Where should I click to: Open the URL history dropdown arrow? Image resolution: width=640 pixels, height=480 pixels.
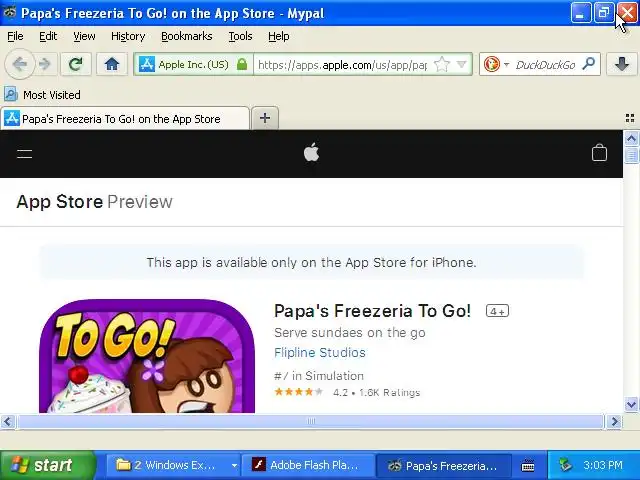[462, 64]
